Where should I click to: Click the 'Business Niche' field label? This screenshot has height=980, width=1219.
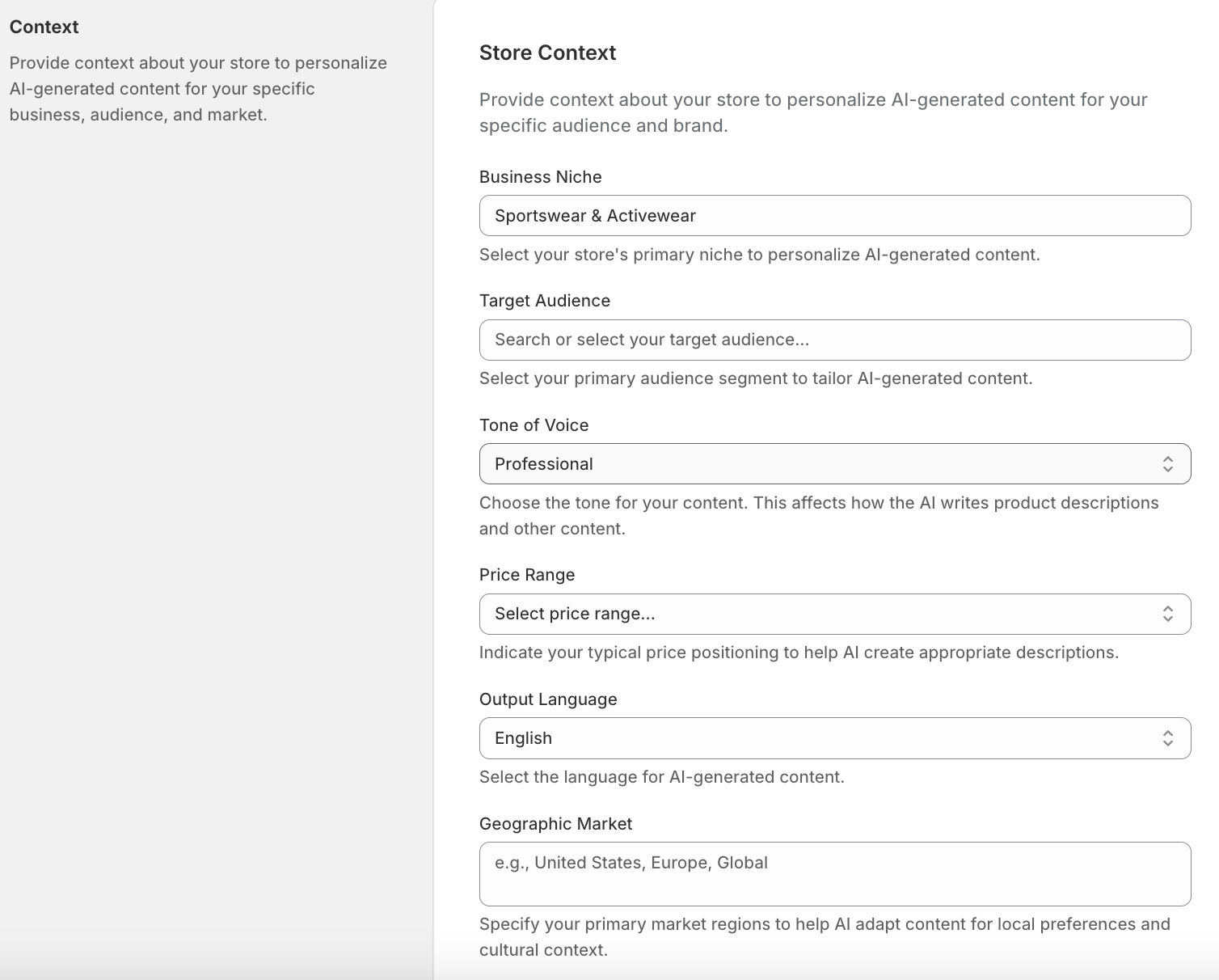point(540,177)
